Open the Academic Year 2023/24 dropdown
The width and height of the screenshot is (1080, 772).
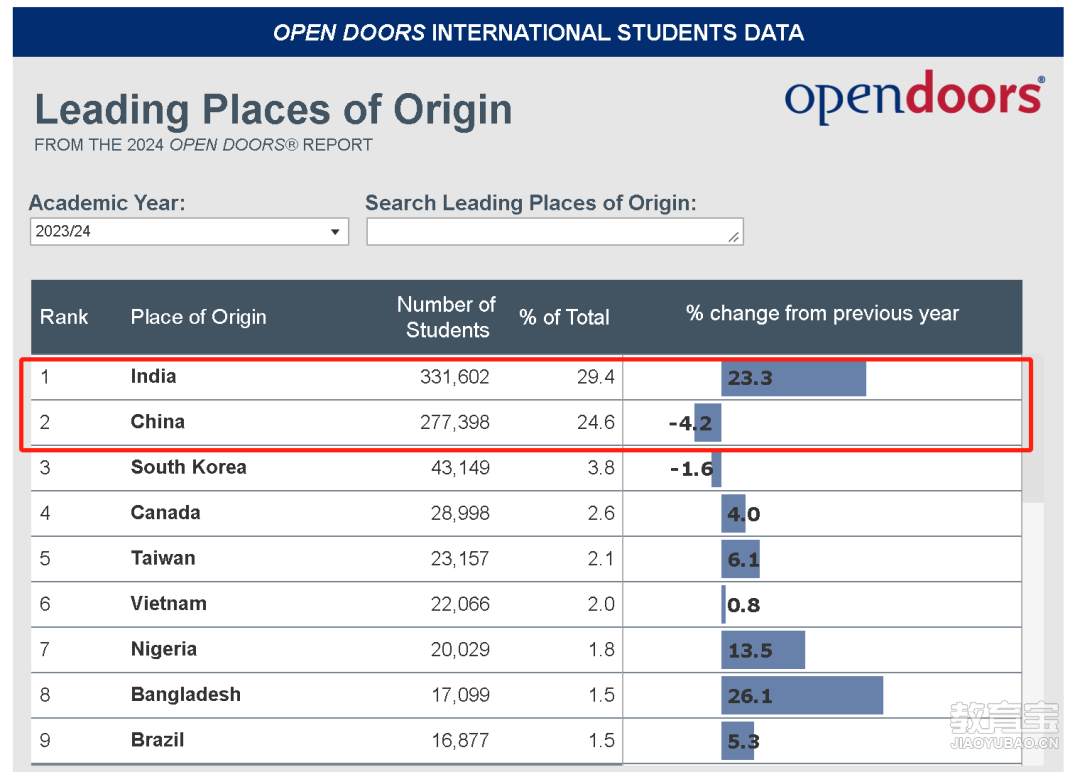point(189,231)
